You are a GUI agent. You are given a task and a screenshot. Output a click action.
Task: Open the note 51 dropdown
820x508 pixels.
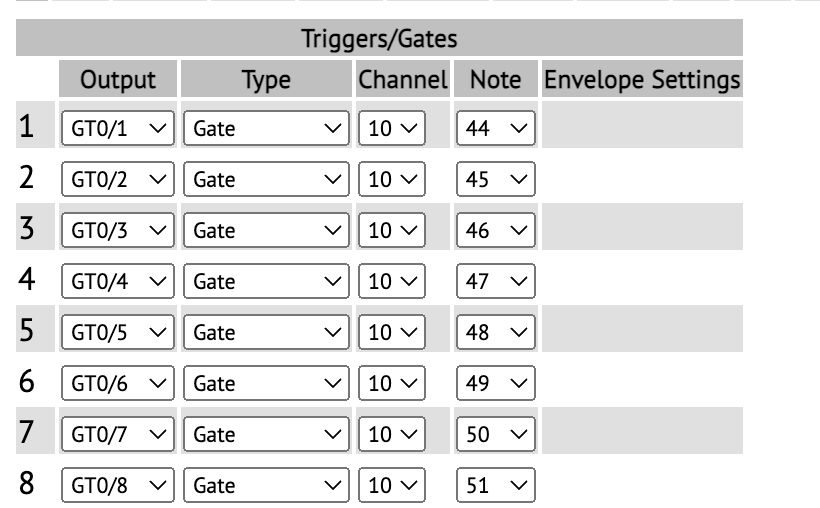[496, 486]
